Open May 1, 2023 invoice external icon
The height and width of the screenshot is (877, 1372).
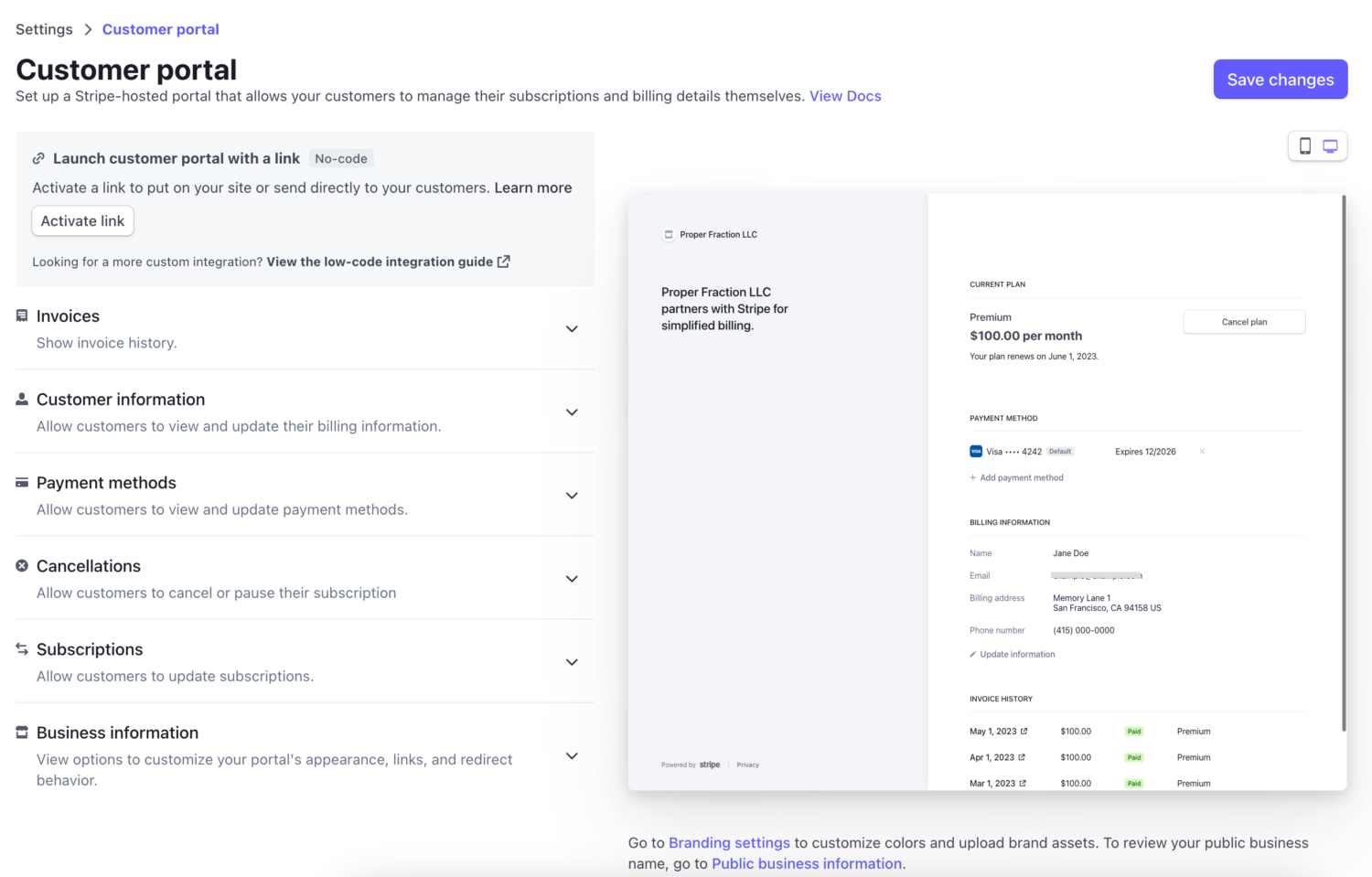[1024, 732]
